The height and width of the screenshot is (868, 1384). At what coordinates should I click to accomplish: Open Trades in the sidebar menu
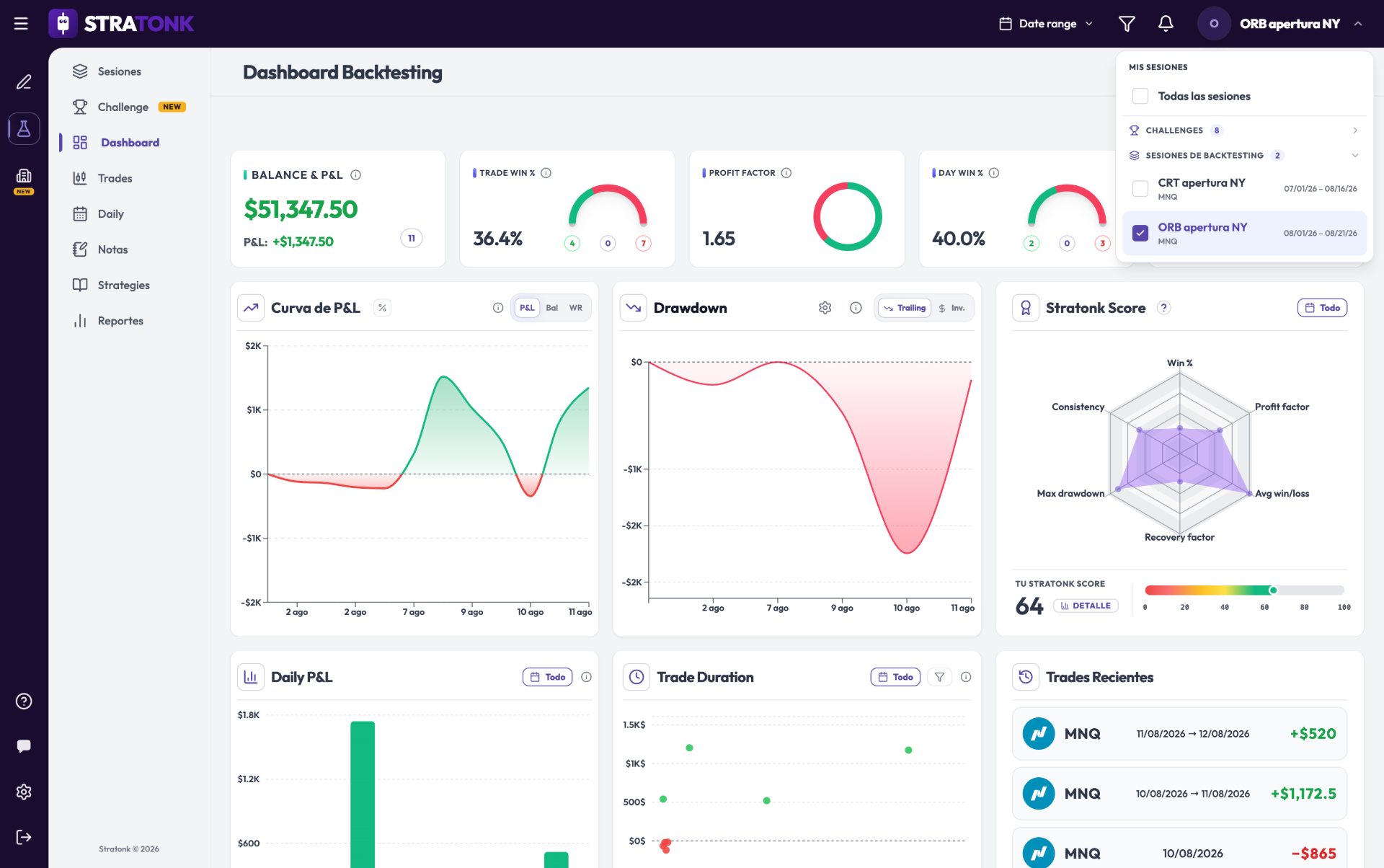(115, 178)
